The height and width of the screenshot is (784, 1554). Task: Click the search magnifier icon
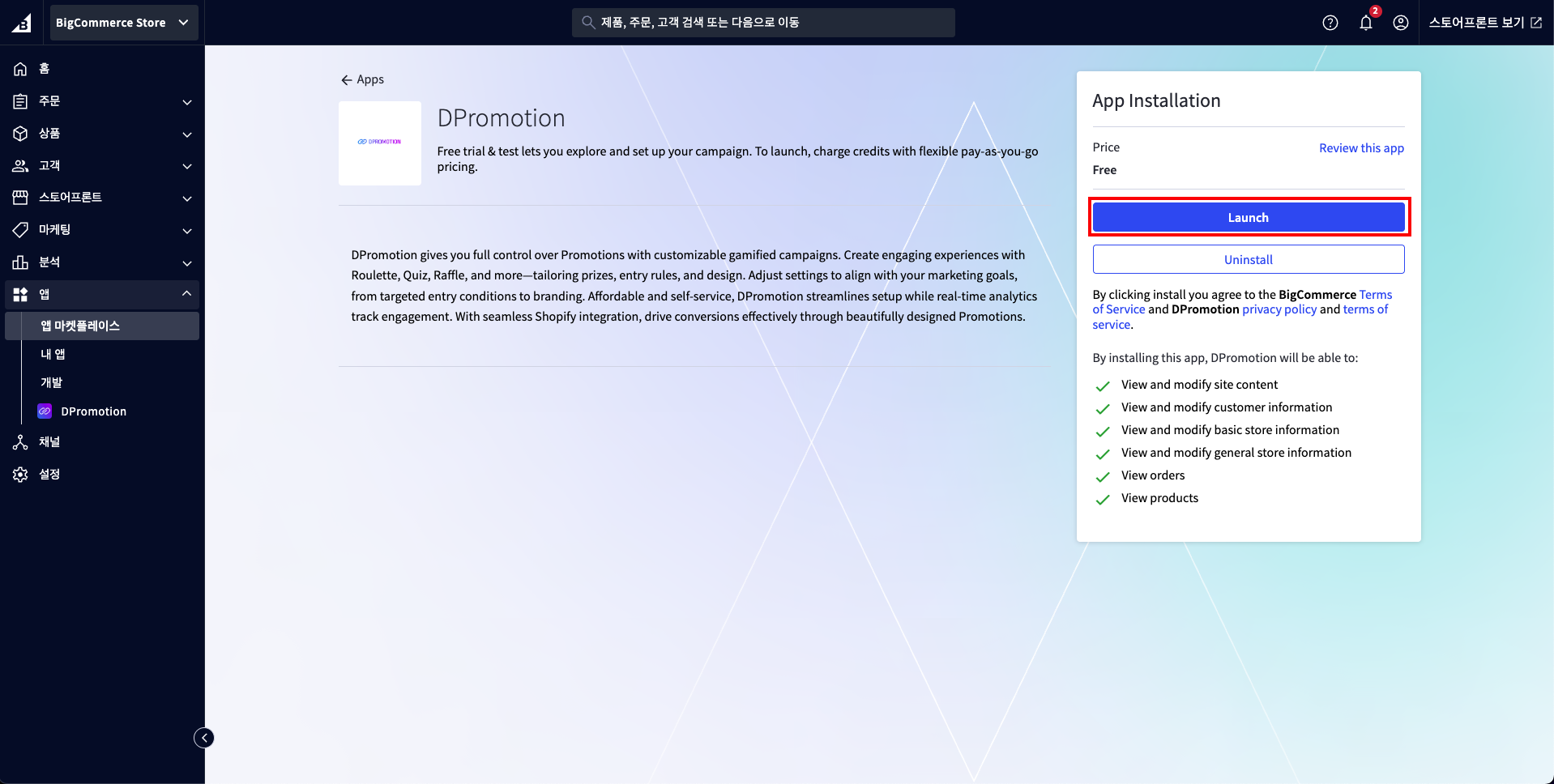pyautogui.click(x=589, y=23)
